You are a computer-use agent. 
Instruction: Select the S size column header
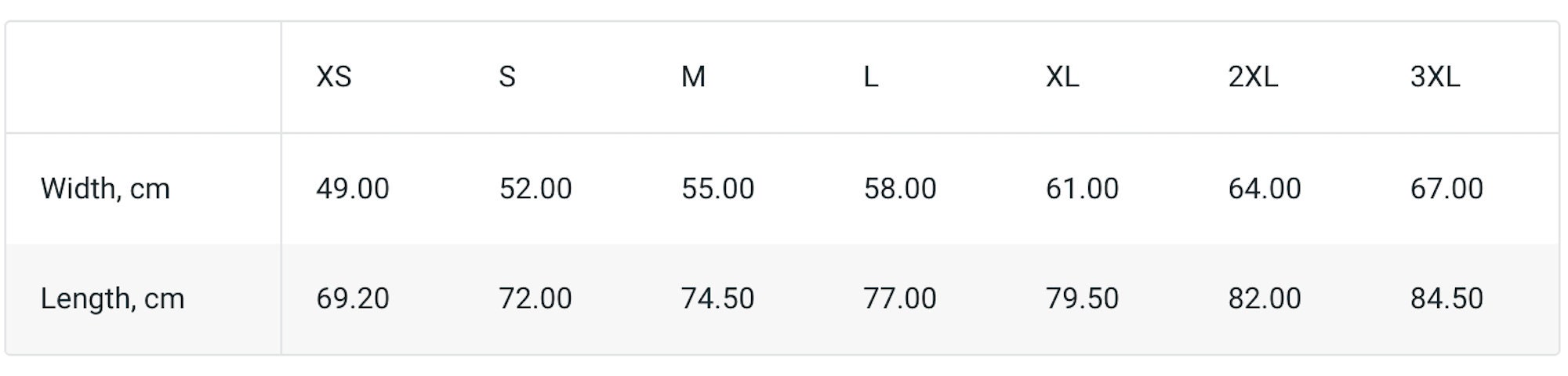click(x=507, y=77)
